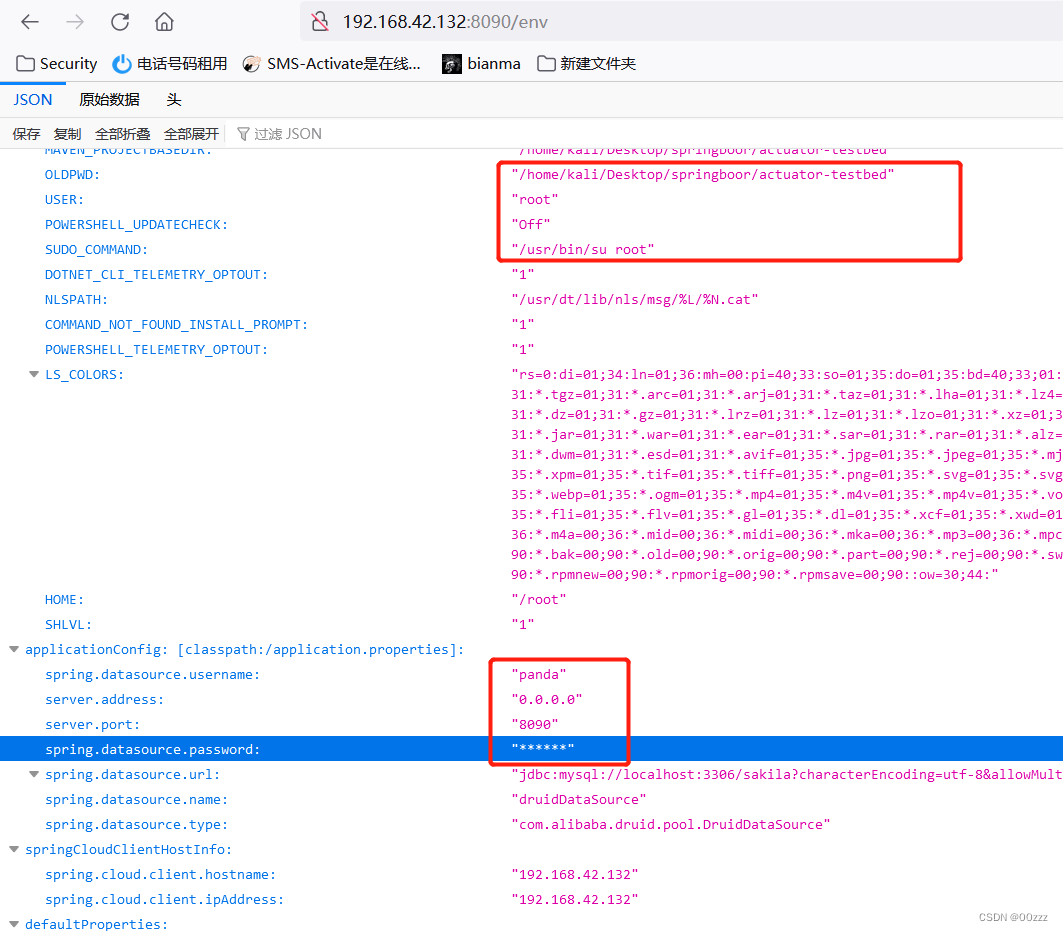The width and height of the screenshot is (1063, 931).
Task: Select the server.address key
Action: [104, 700]
